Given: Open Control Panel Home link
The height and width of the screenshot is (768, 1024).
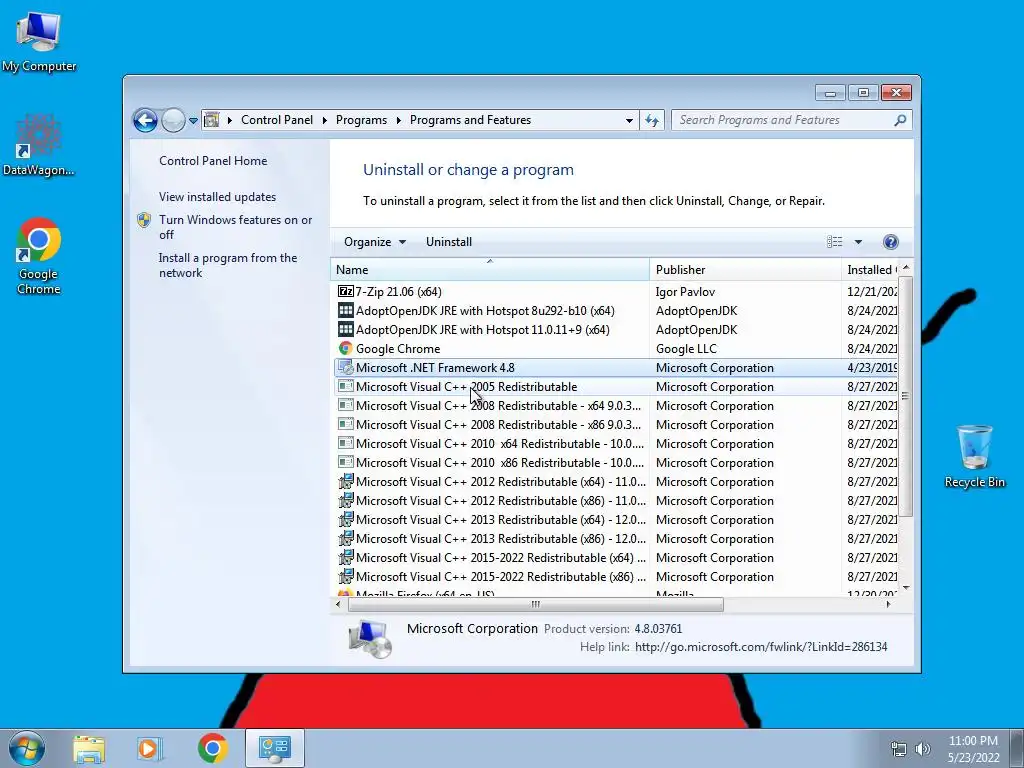Looking at the screenshot, I should [213, 161].
